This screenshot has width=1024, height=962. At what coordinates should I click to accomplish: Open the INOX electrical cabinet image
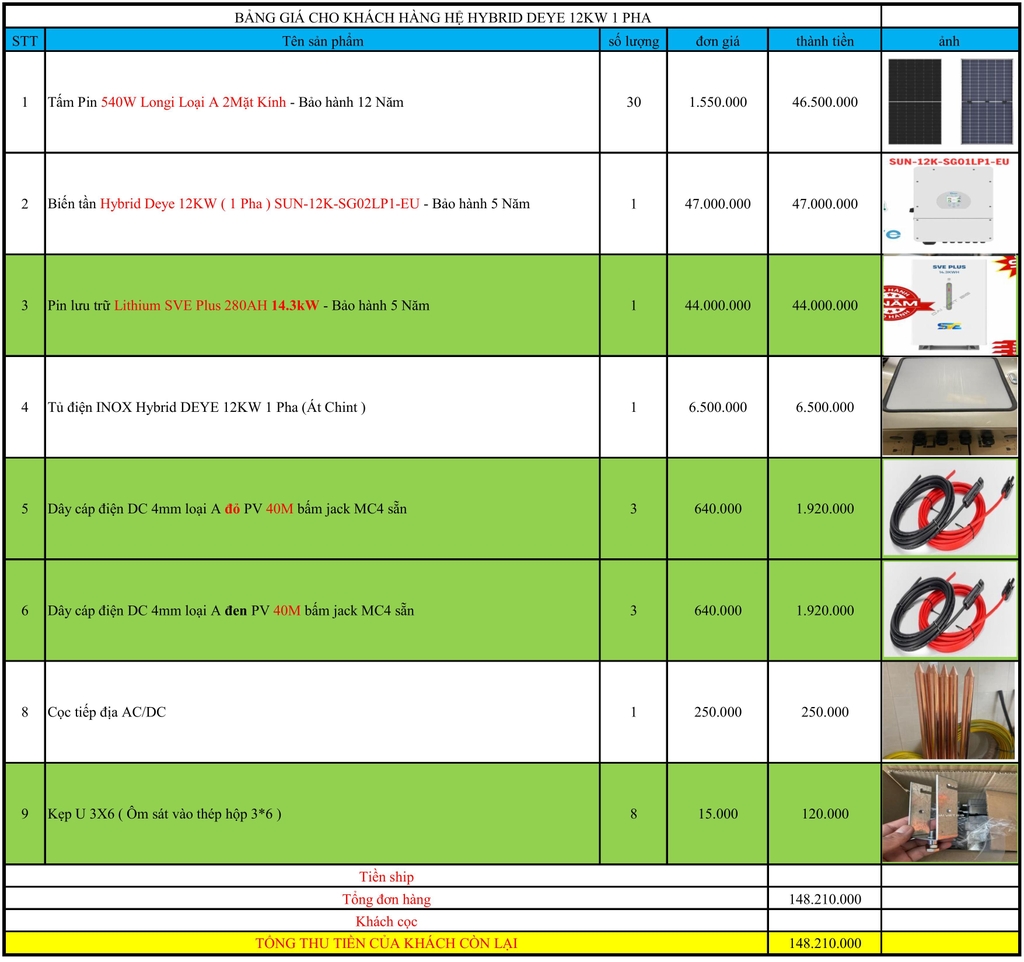point(949,407)
